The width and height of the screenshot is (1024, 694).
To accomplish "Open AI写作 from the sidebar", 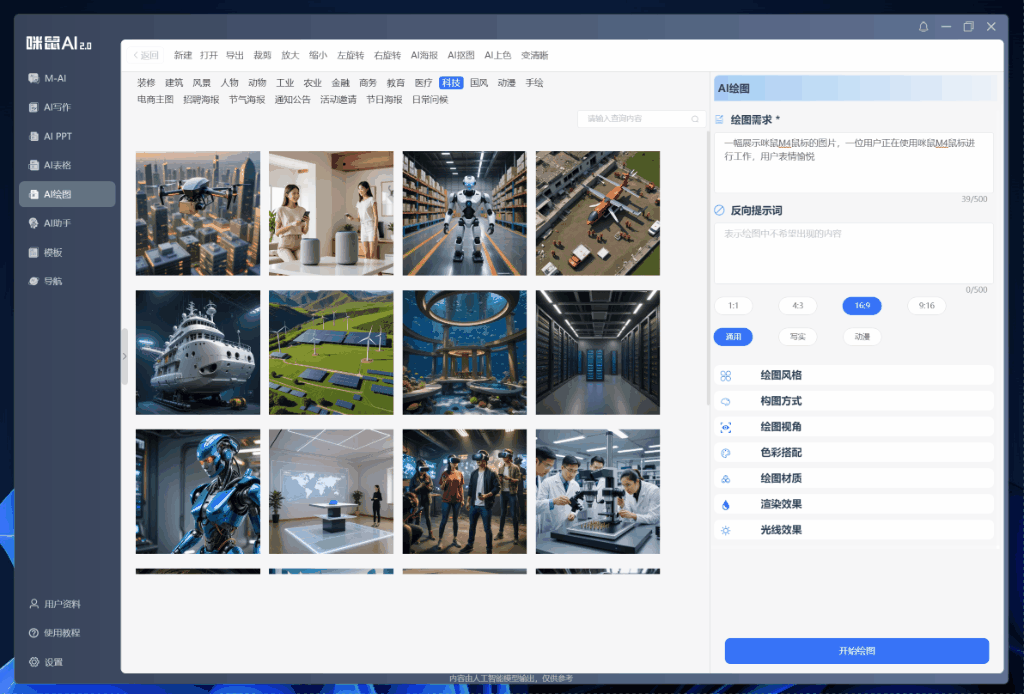I will (56, 107).
